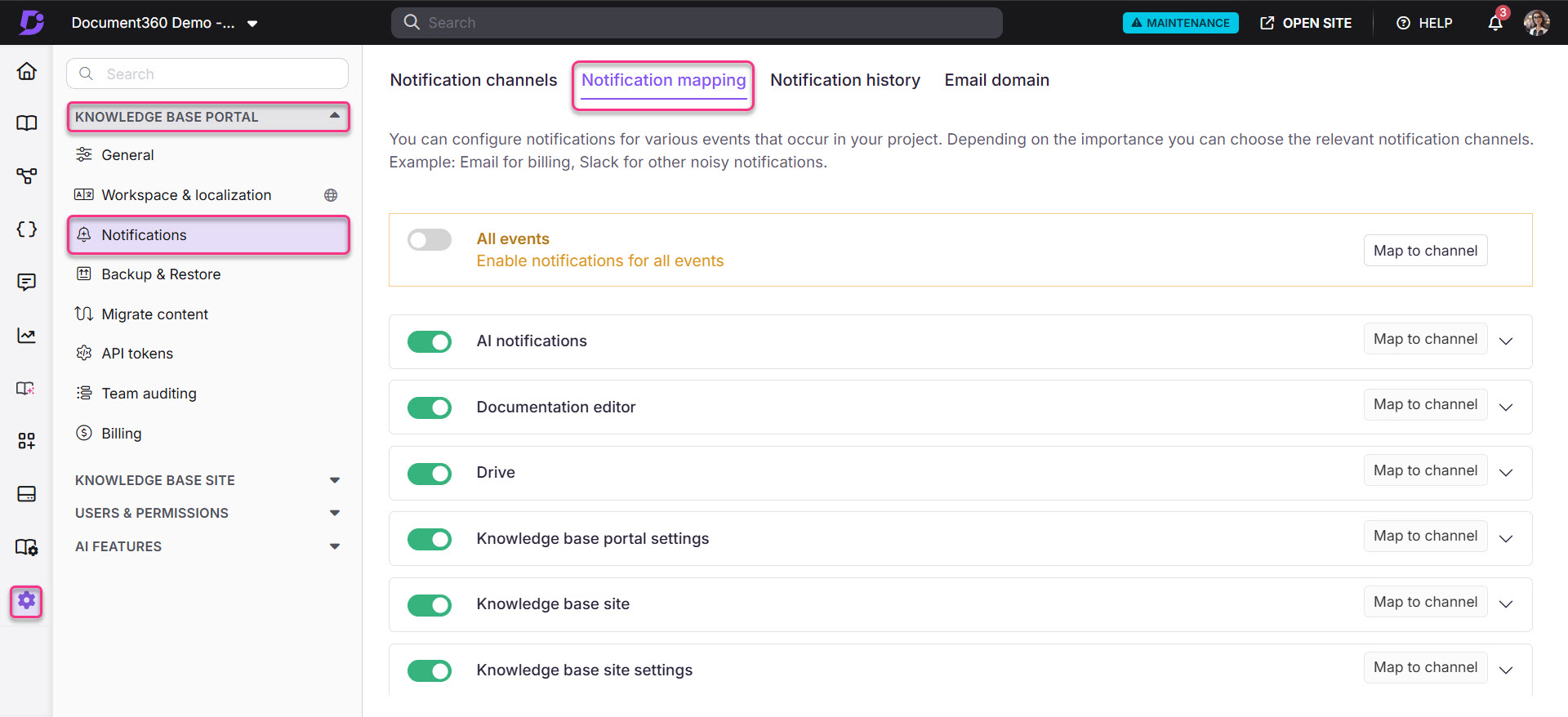The width and height of the screenshot is (1568, 717).
Task: Click Map to channel for Knowledge base site
Action: (x=1425, y=602)
